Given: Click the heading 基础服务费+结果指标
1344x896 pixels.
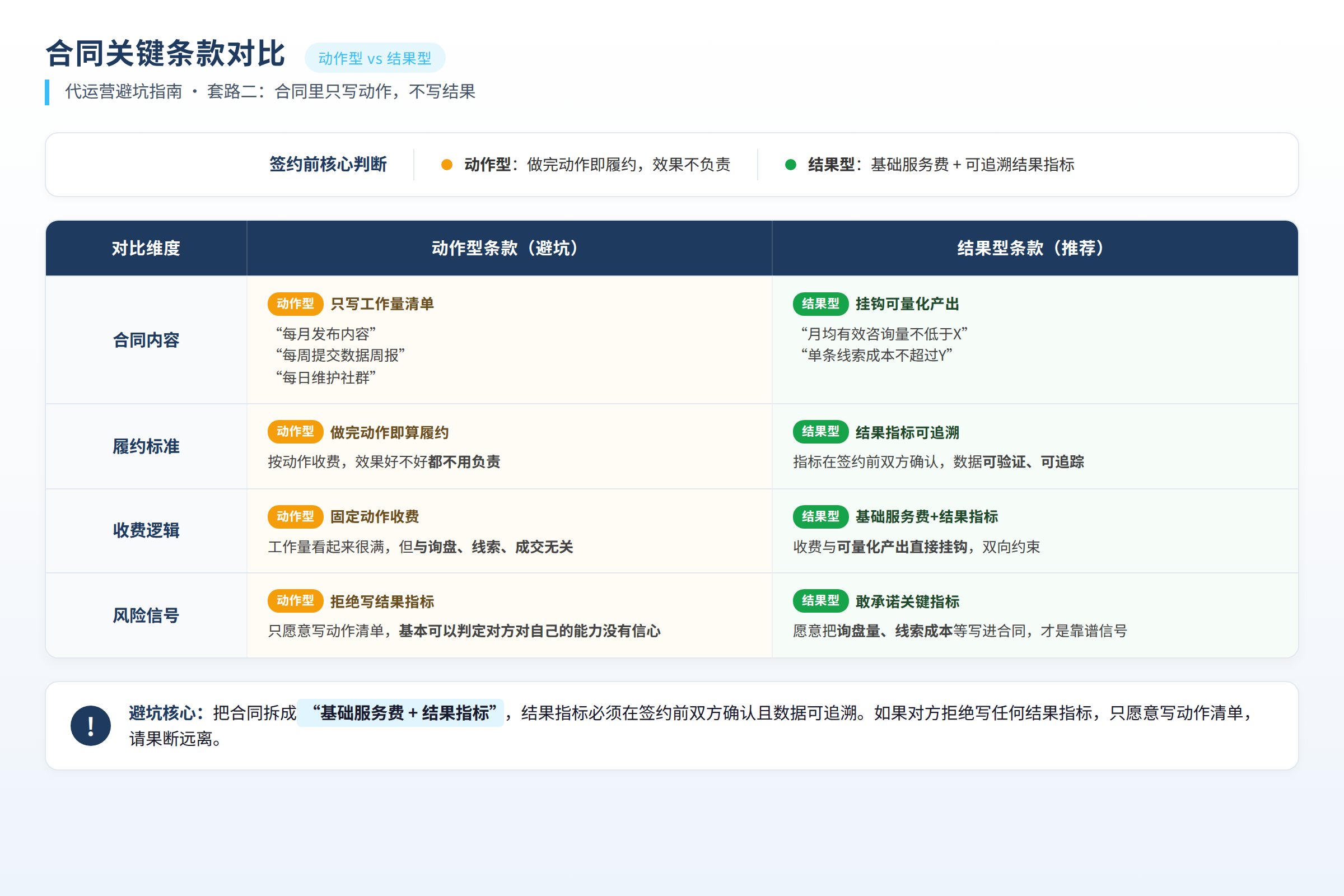Looking at the screenshot, I should point(927,516).
